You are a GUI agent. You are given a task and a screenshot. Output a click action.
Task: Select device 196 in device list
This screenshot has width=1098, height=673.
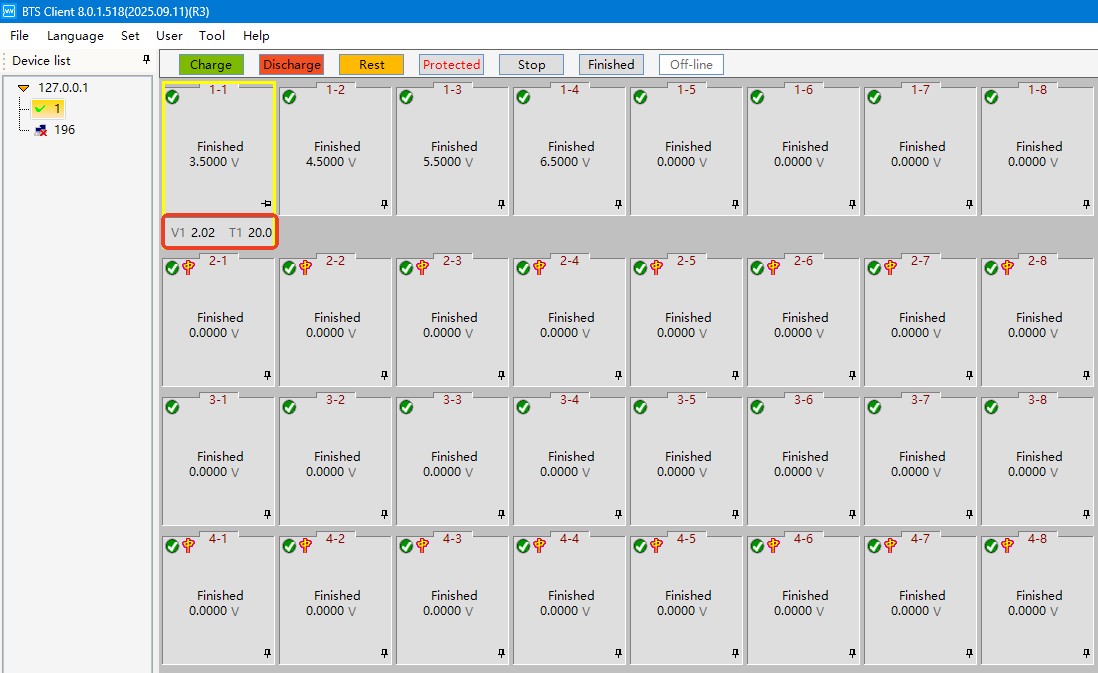[64, 130]
